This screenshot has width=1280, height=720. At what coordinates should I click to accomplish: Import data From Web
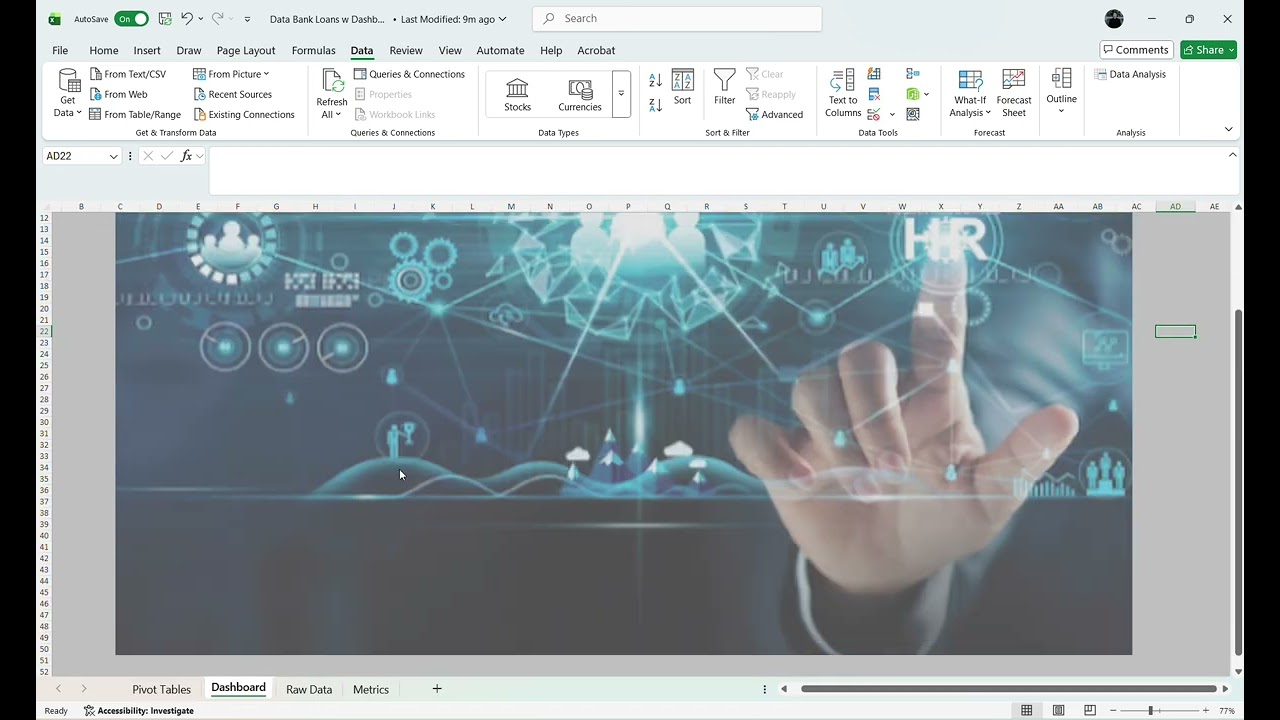click(118, 94)
